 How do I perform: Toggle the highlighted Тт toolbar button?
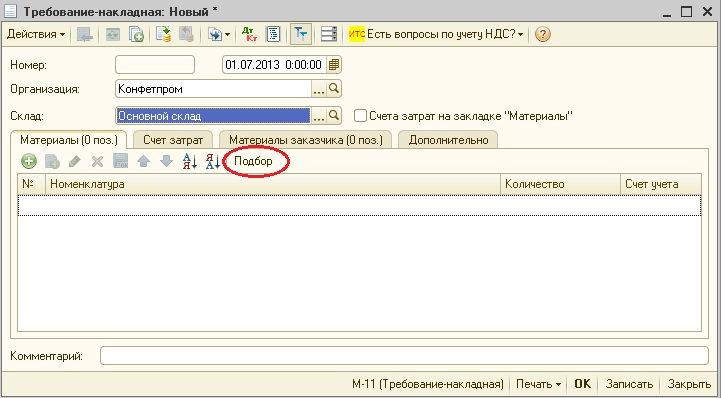[301, 34]
